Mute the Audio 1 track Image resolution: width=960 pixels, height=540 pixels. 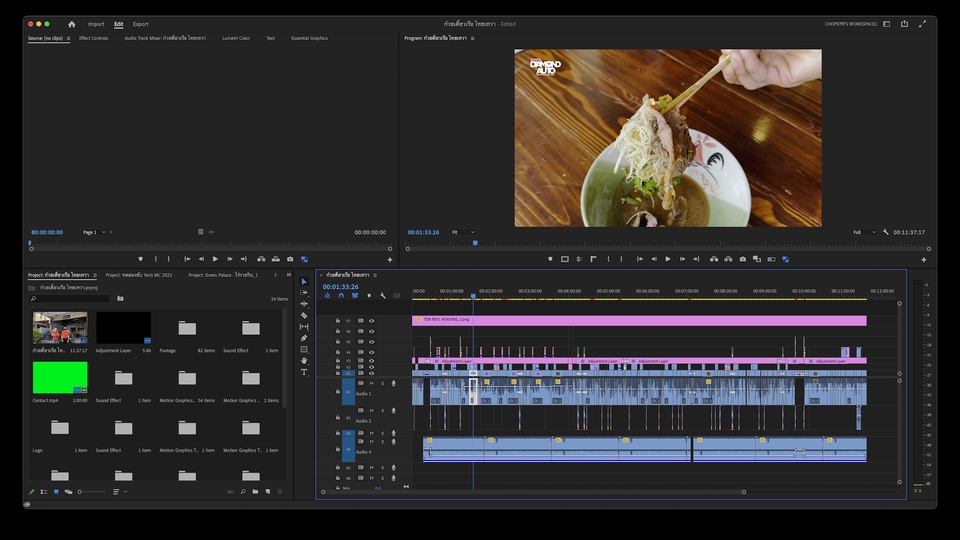[372, 383]
